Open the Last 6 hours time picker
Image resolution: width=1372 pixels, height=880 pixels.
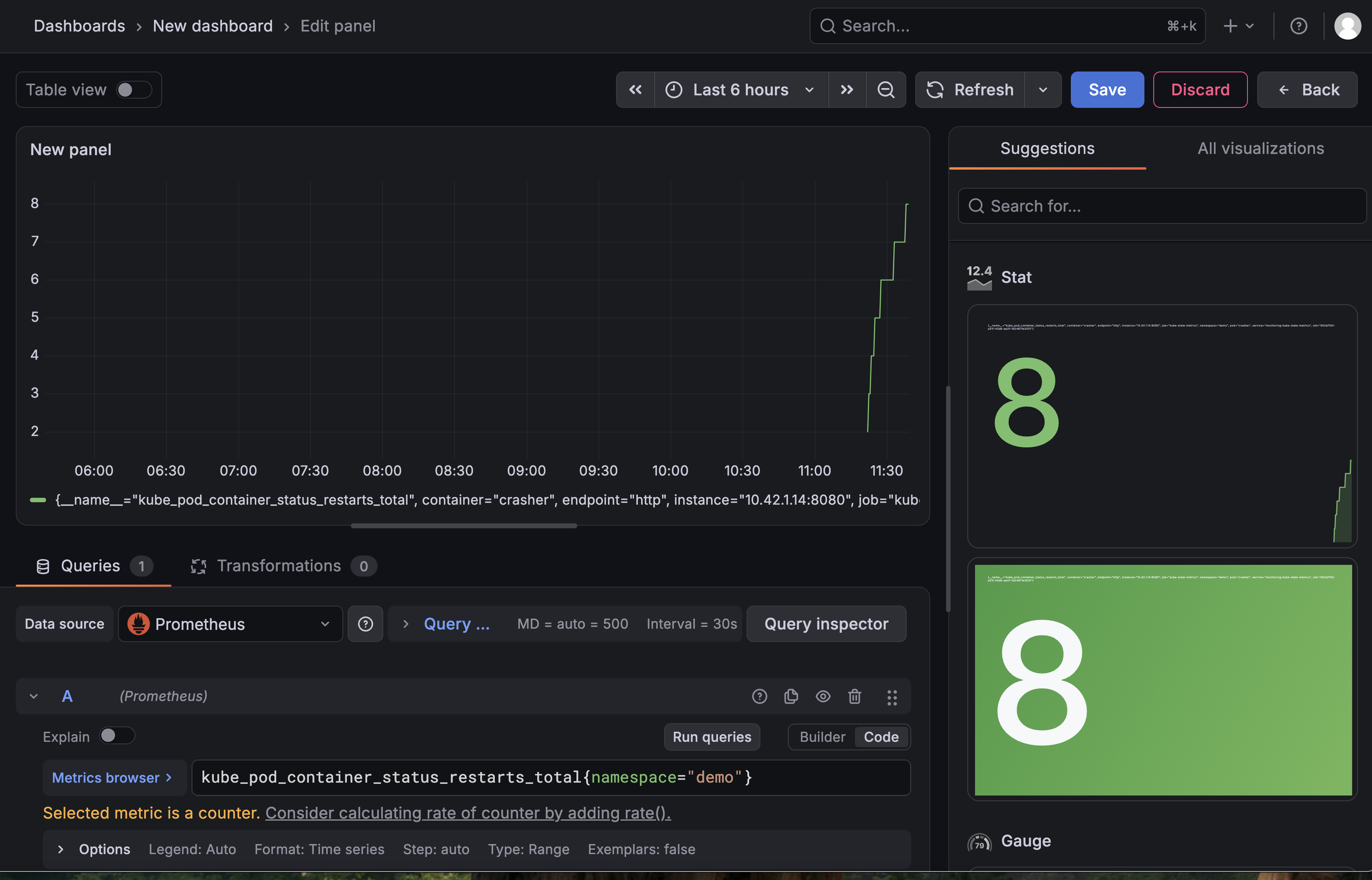click(741, 90)
